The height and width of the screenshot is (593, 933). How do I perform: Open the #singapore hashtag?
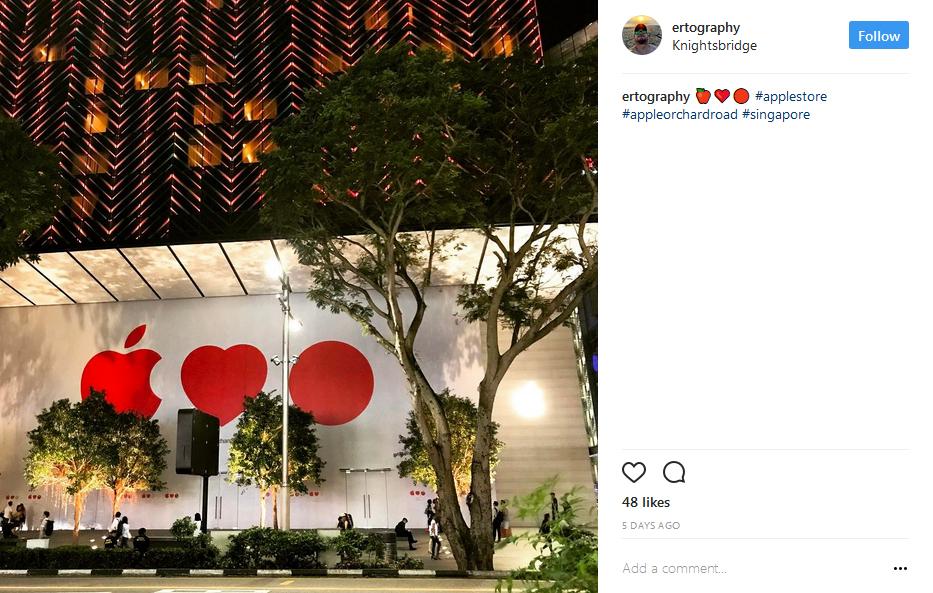click(776, 114)
